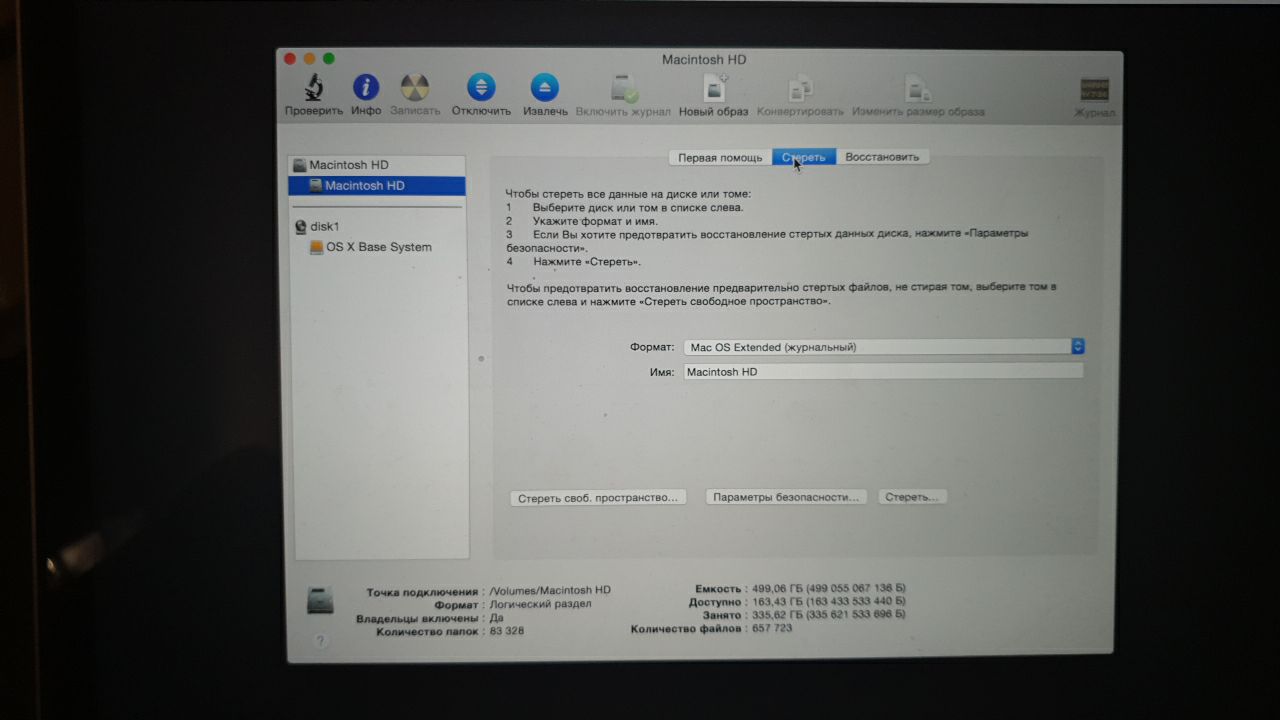Open the Формат dropdown menu
1280x720 pixels.
coord(884,347)
